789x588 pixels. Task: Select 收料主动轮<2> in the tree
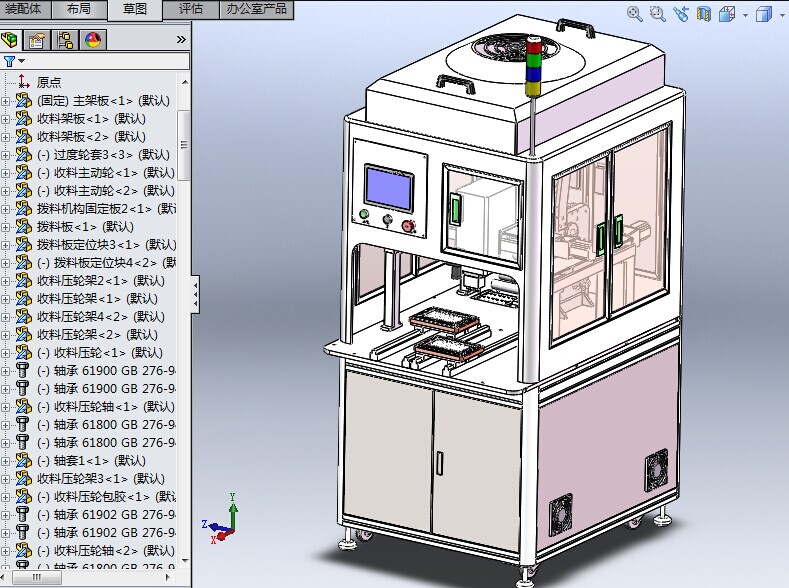[106, 191]
